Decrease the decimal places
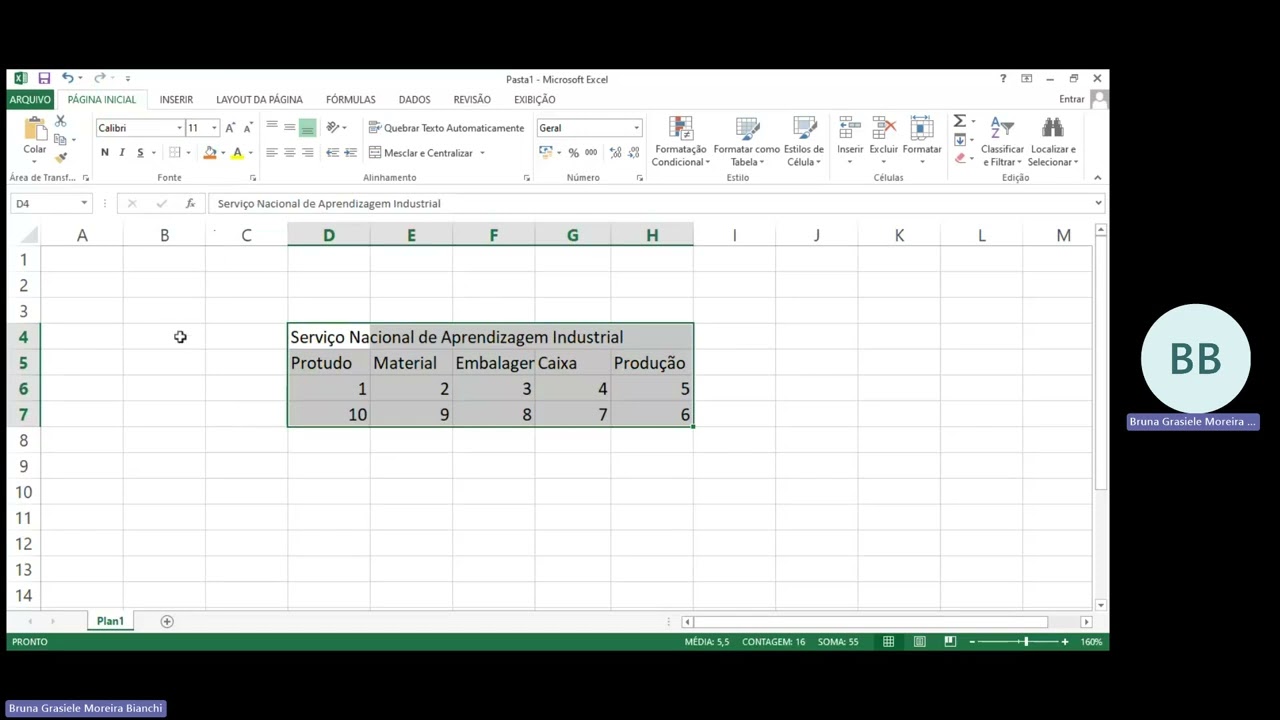1280x720 pixels. click(x=634, y=153)
